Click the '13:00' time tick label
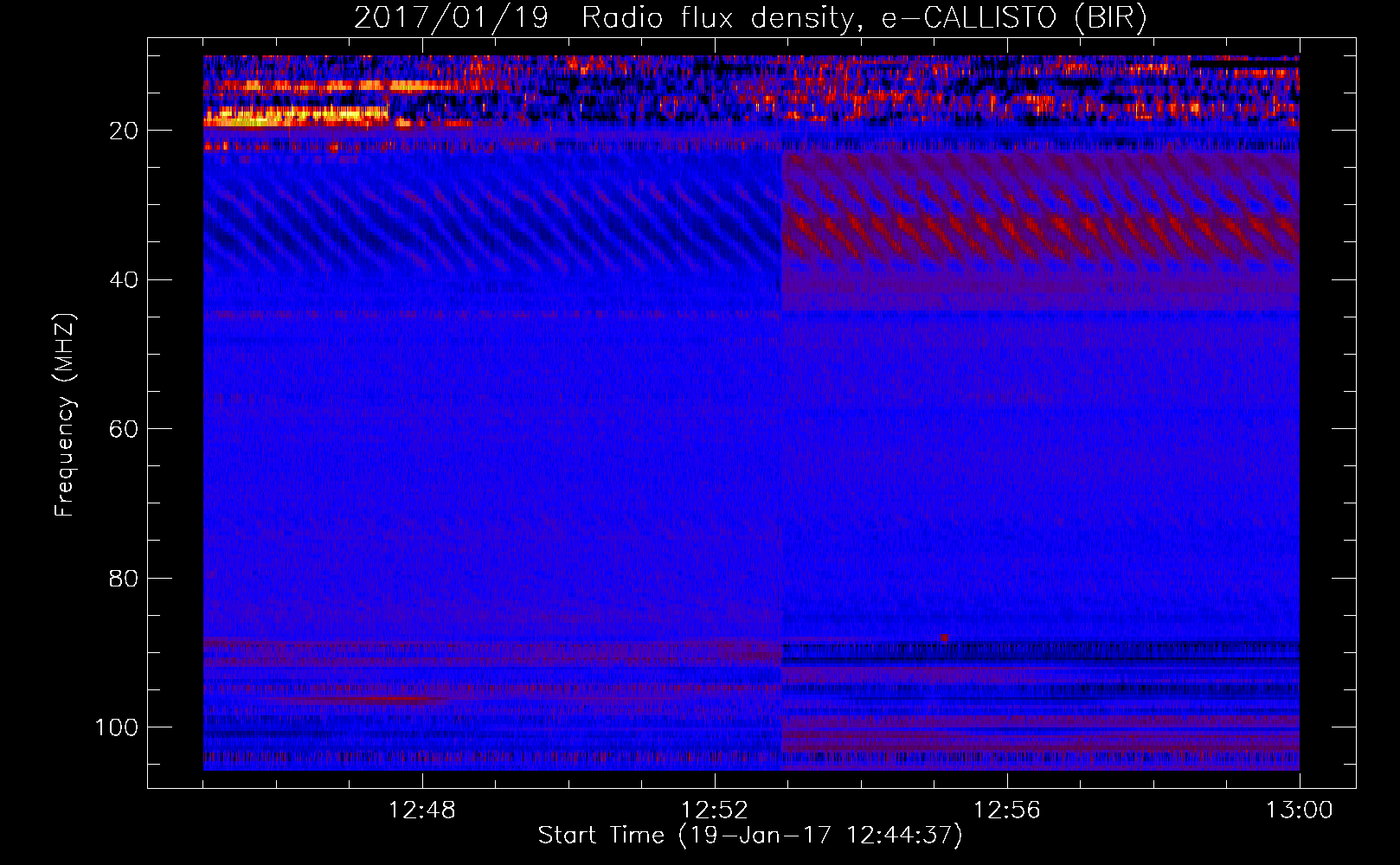The width and height of the screenshot is (1400, 865). click(x=1300, y=811)
